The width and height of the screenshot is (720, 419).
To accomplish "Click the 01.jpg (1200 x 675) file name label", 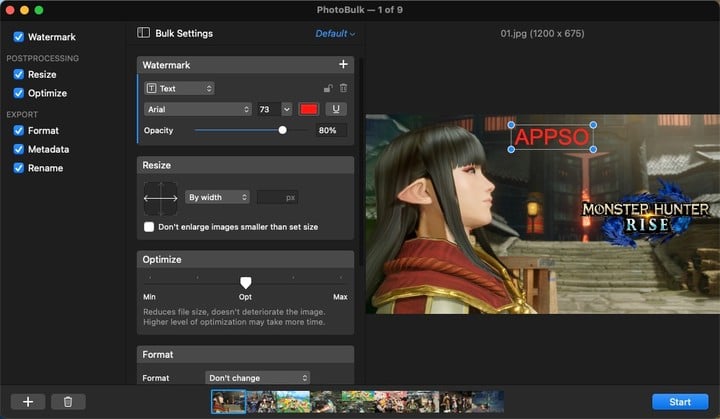I will click(542, 34).
